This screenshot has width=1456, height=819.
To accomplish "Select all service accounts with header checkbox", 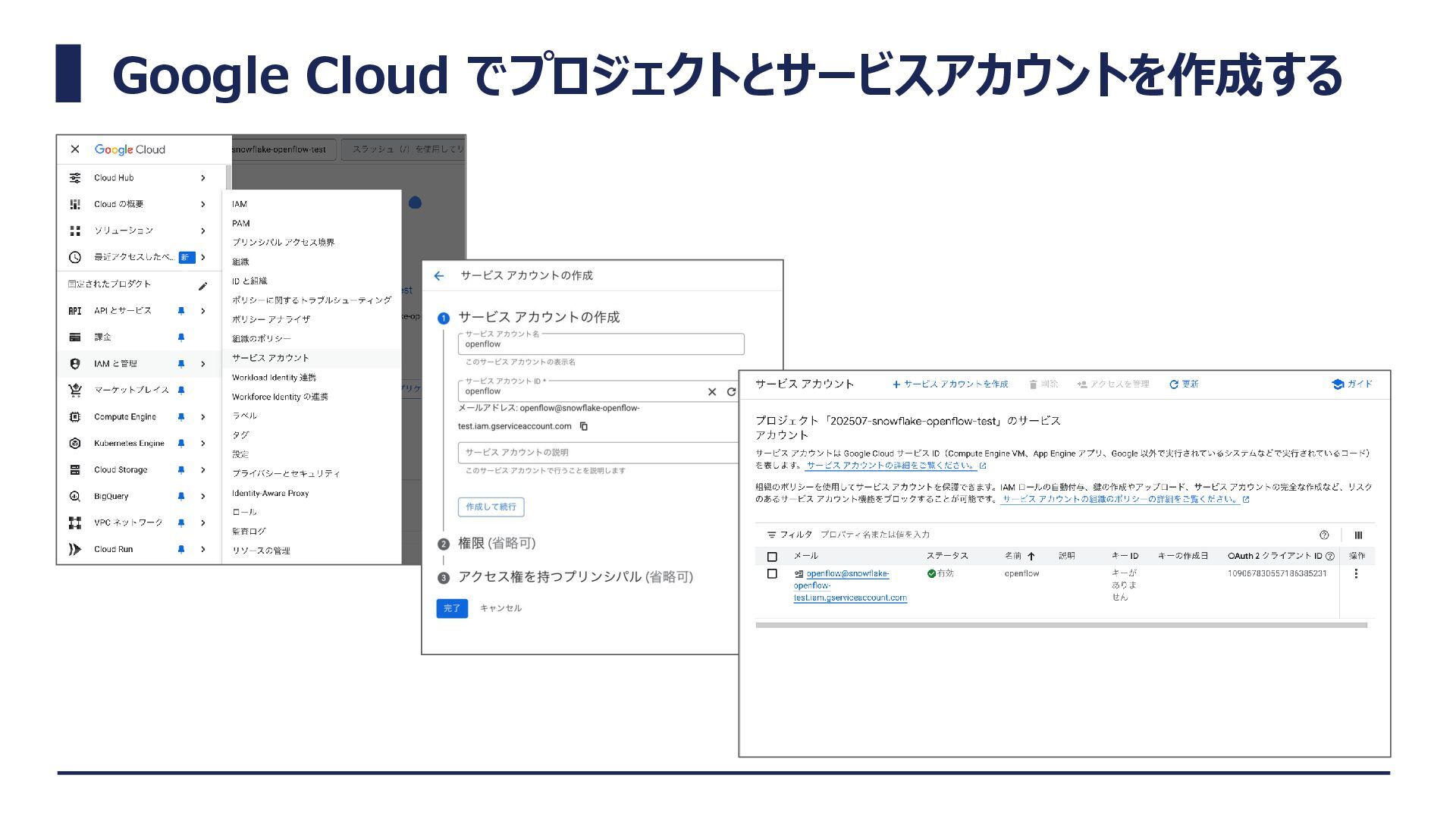I will pos(772,557).
